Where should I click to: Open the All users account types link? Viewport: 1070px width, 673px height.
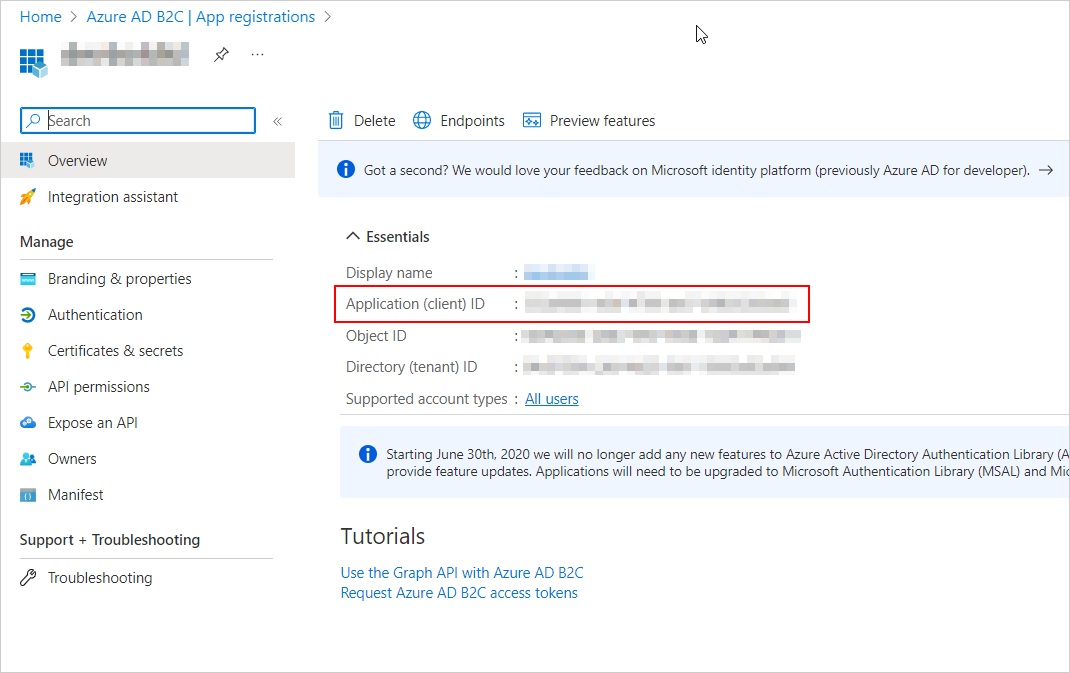click(551, 398)
